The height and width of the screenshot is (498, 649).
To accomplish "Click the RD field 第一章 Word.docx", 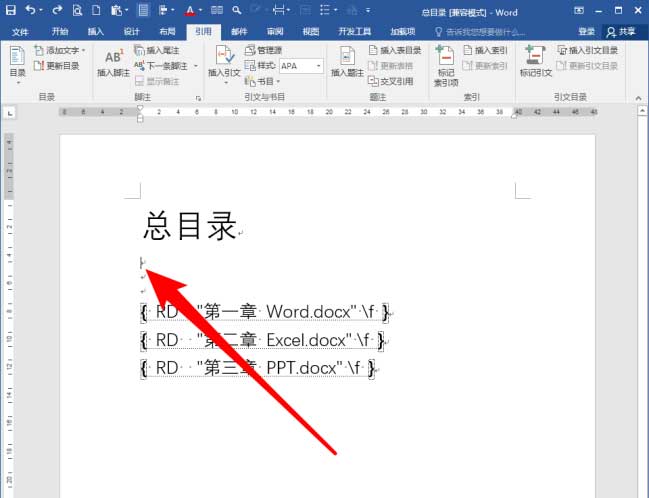I will 265,312.
